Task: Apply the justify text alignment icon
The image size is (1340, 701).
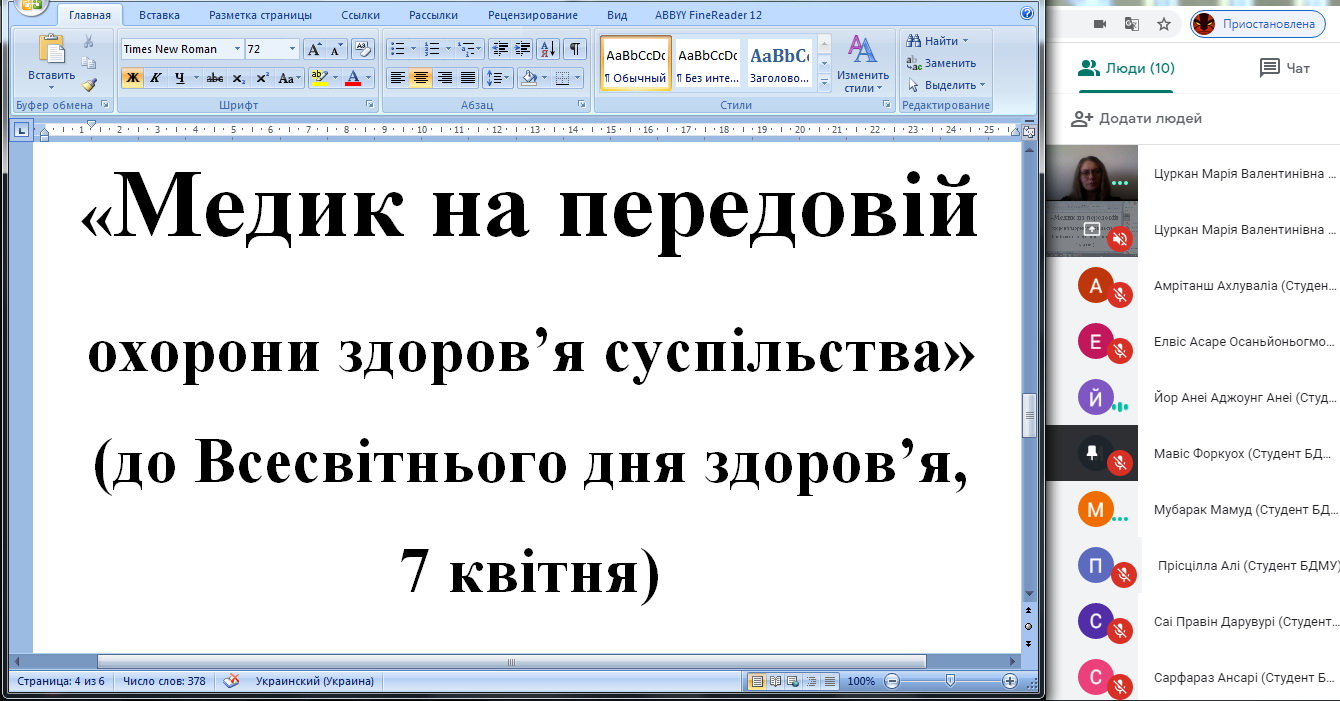Action: tap(468, 78)
